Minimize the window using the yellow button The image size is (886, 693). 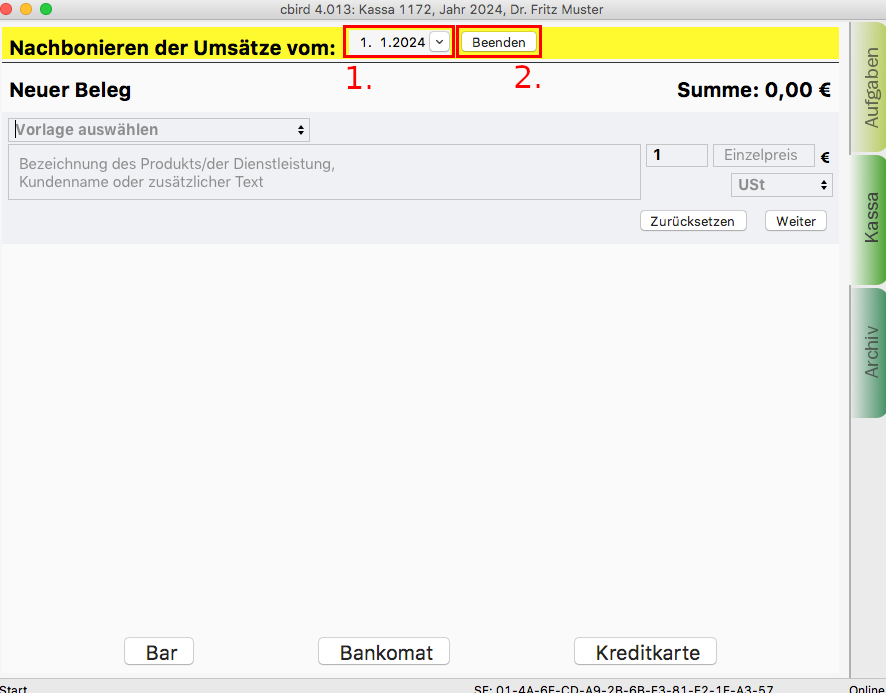click(x=26, y=9)
